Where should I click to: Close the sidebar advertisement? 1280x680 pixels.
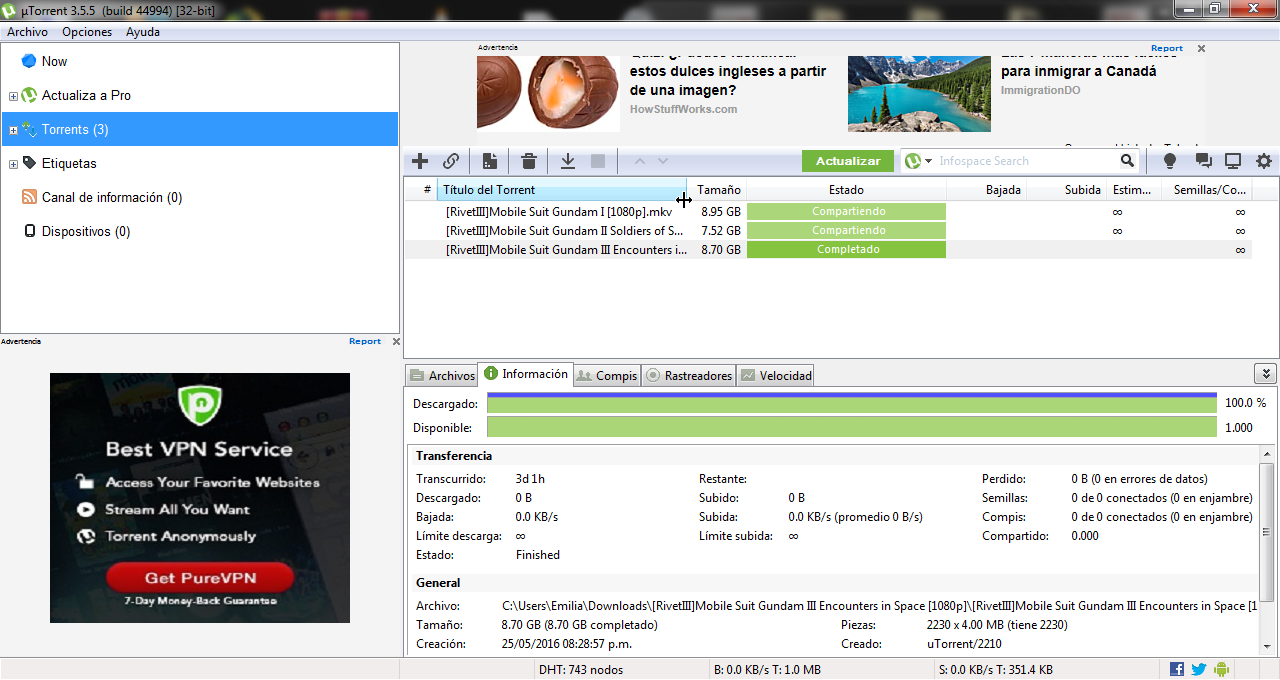click(x=395, y=341)
